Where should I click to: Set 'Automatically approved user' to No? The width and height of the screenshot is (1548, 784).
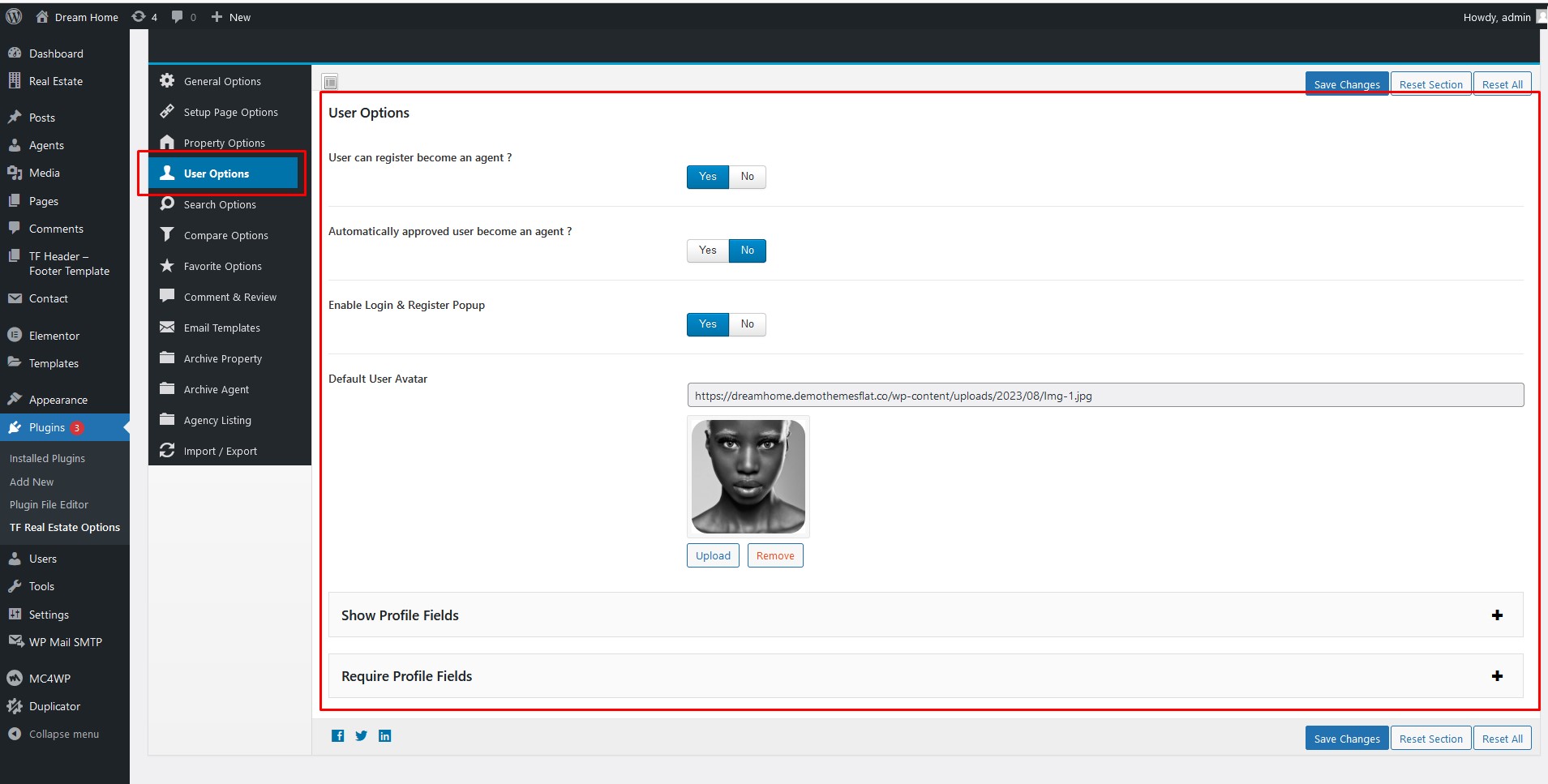pyautogui.click(x=748, y=251)
